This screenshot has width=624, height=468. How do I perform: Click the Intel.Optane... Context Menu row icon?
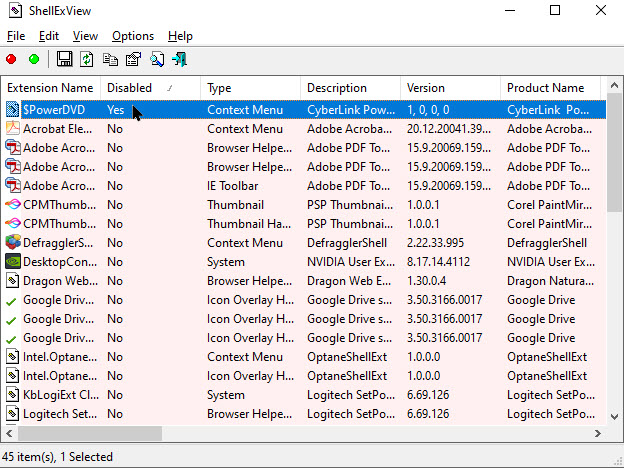[x=12, y=357]
